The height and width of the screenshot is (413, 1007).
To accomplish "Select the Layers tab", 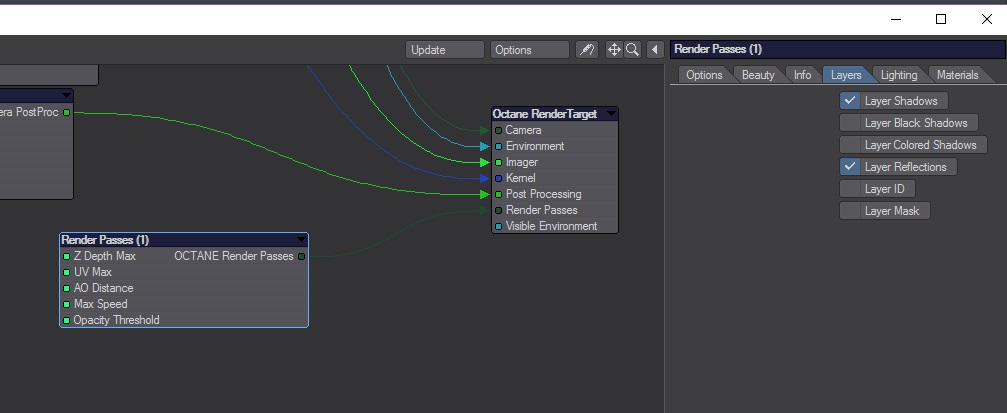I will pyautogui.click(x=846, y=75).
